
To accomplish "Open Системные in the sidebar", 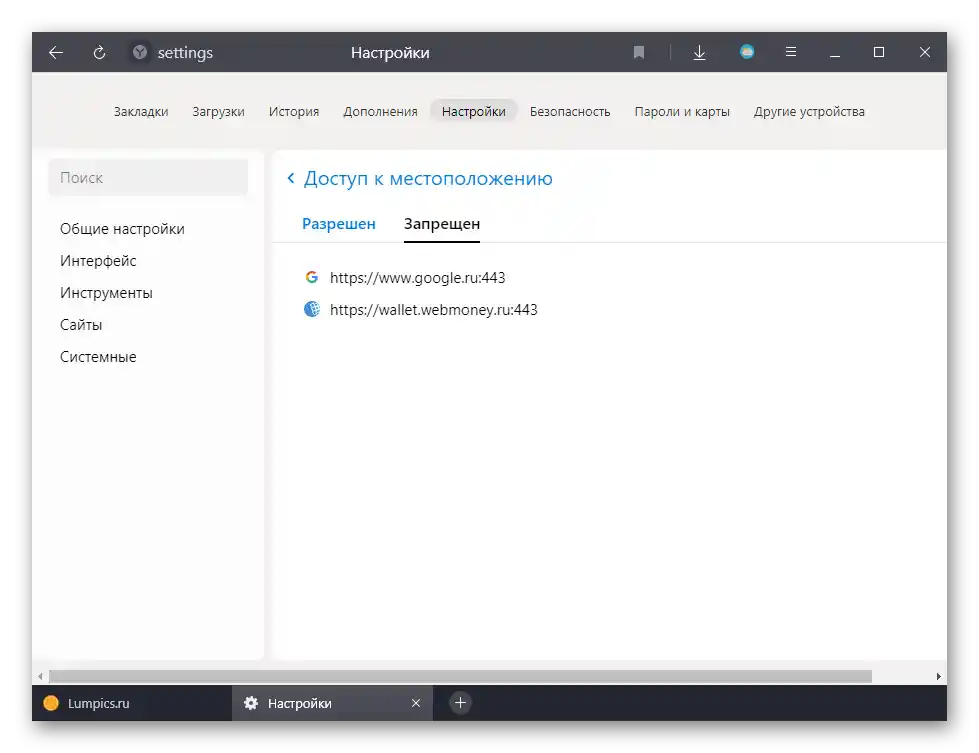I will (x=98, y=357).
